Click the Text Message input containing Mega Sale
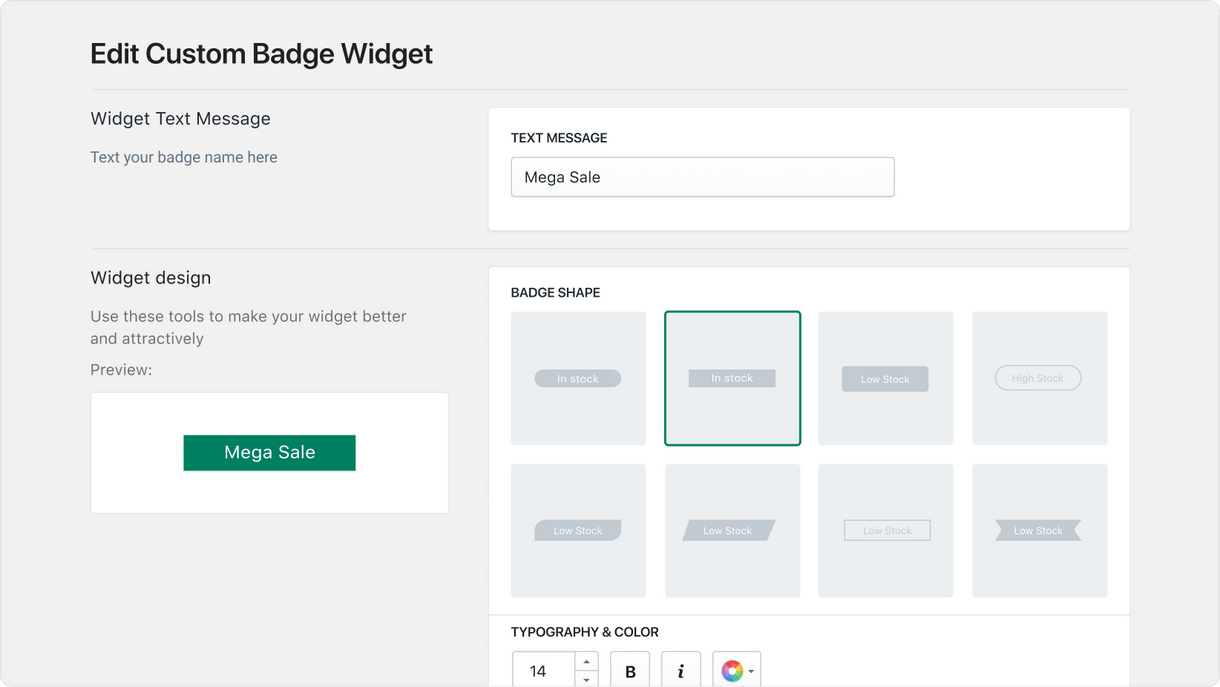This screenshot has height=687, width=1220. (702, 177)
